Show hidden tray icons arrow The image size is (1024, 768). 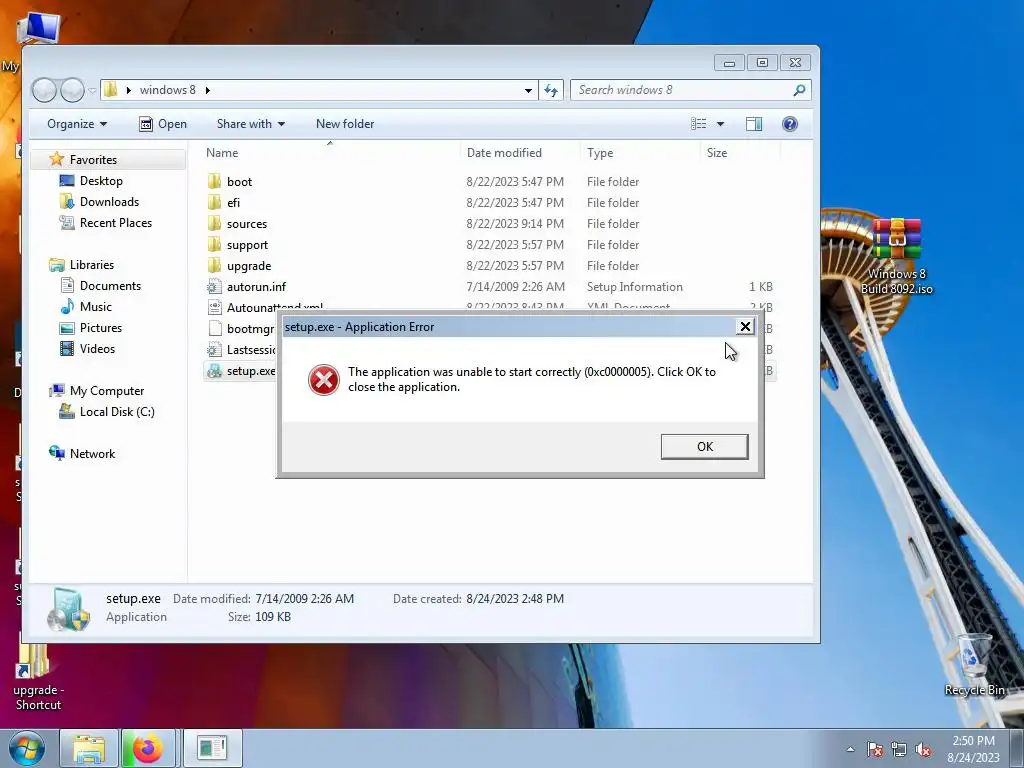point(850,749)
